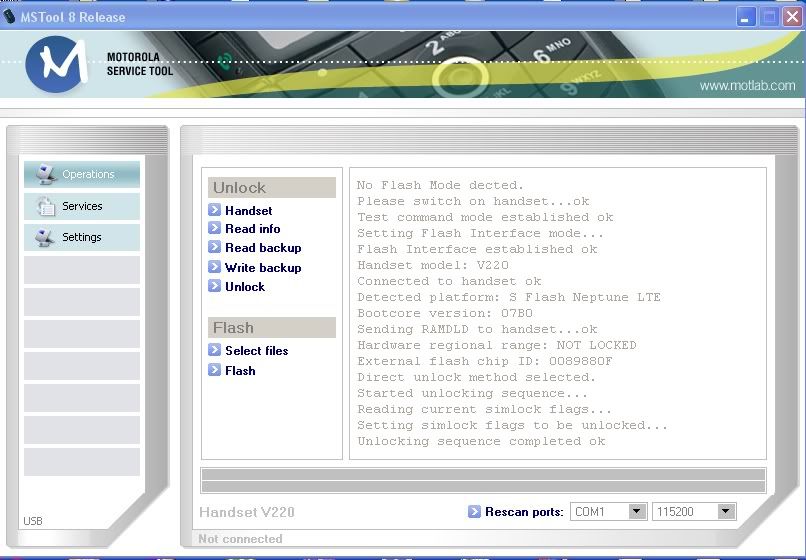The image size is (806, 560).
Task: Click the arrow icon beside Handset
Action: coord(215,210)
